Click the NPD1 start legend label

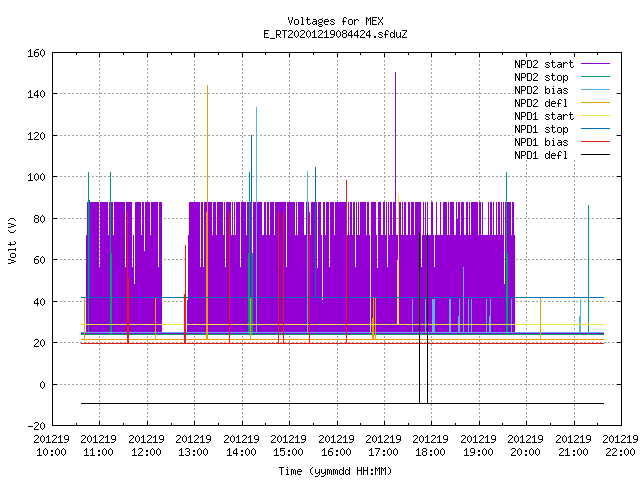(544, 116)
